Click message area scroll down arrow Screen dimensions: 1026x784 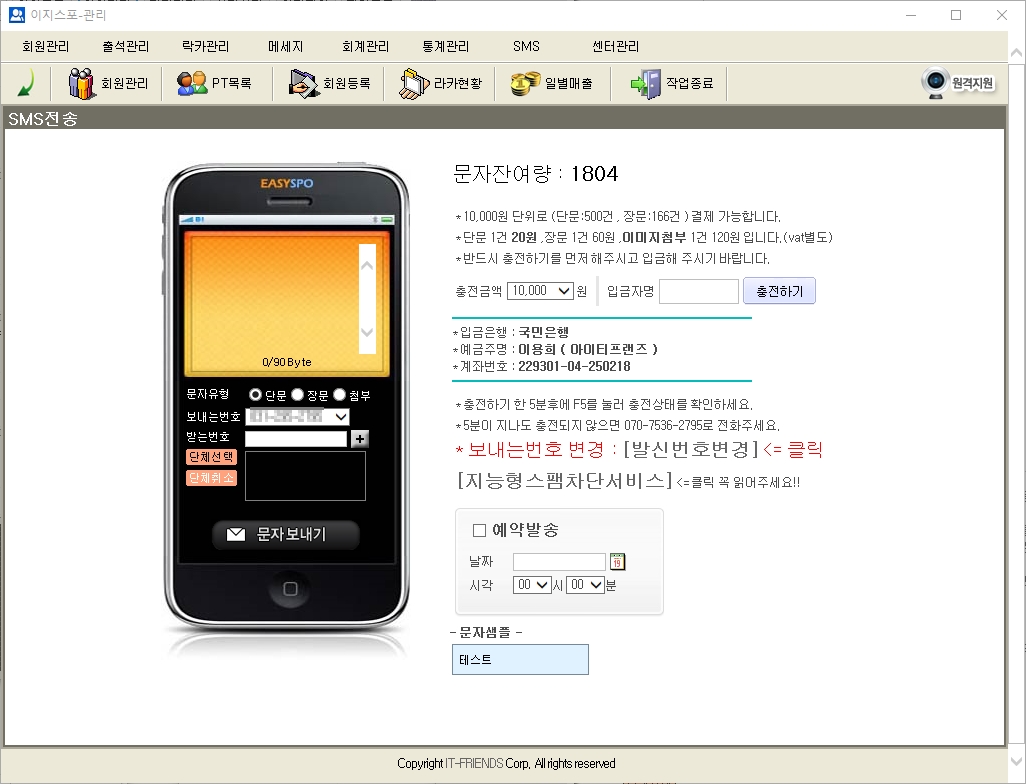[367, 332]
